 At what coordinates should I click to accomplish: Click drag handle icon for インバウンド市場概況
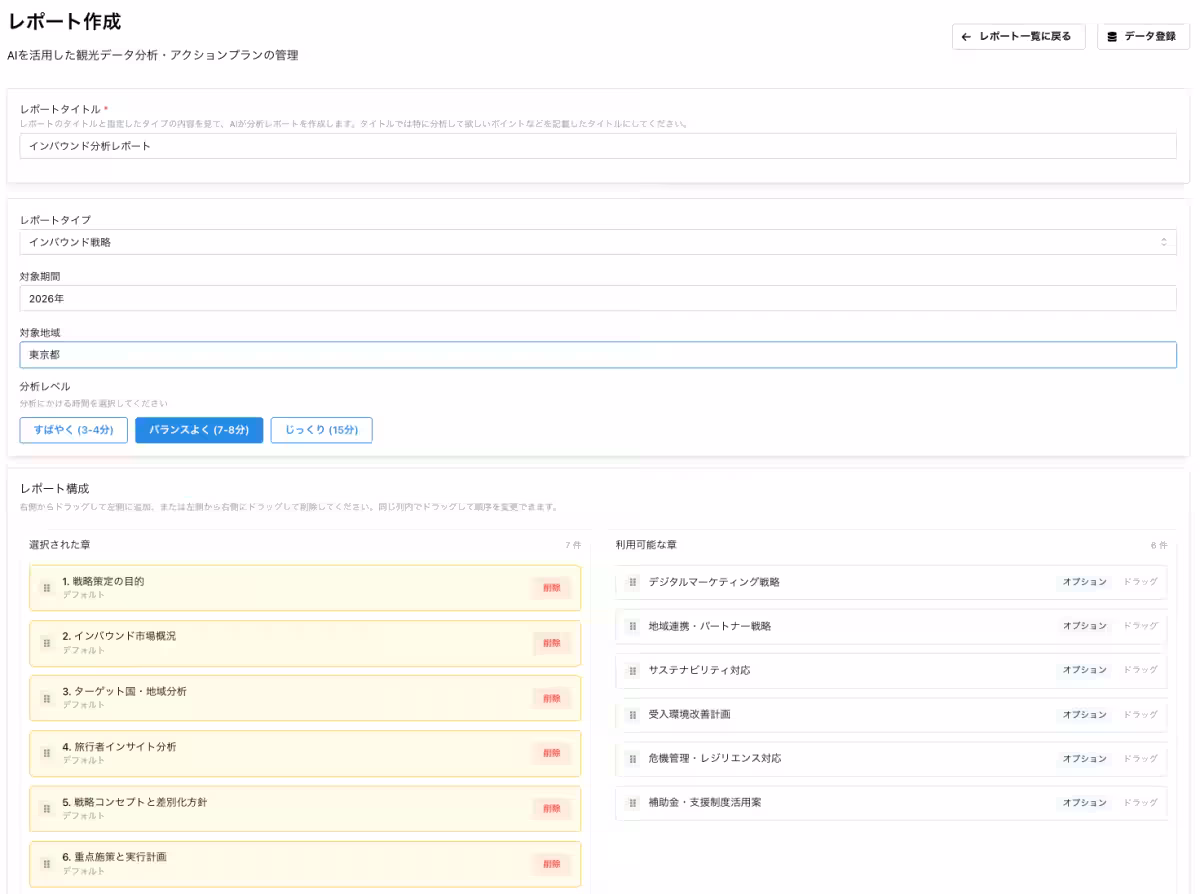[x=47, y=643]
